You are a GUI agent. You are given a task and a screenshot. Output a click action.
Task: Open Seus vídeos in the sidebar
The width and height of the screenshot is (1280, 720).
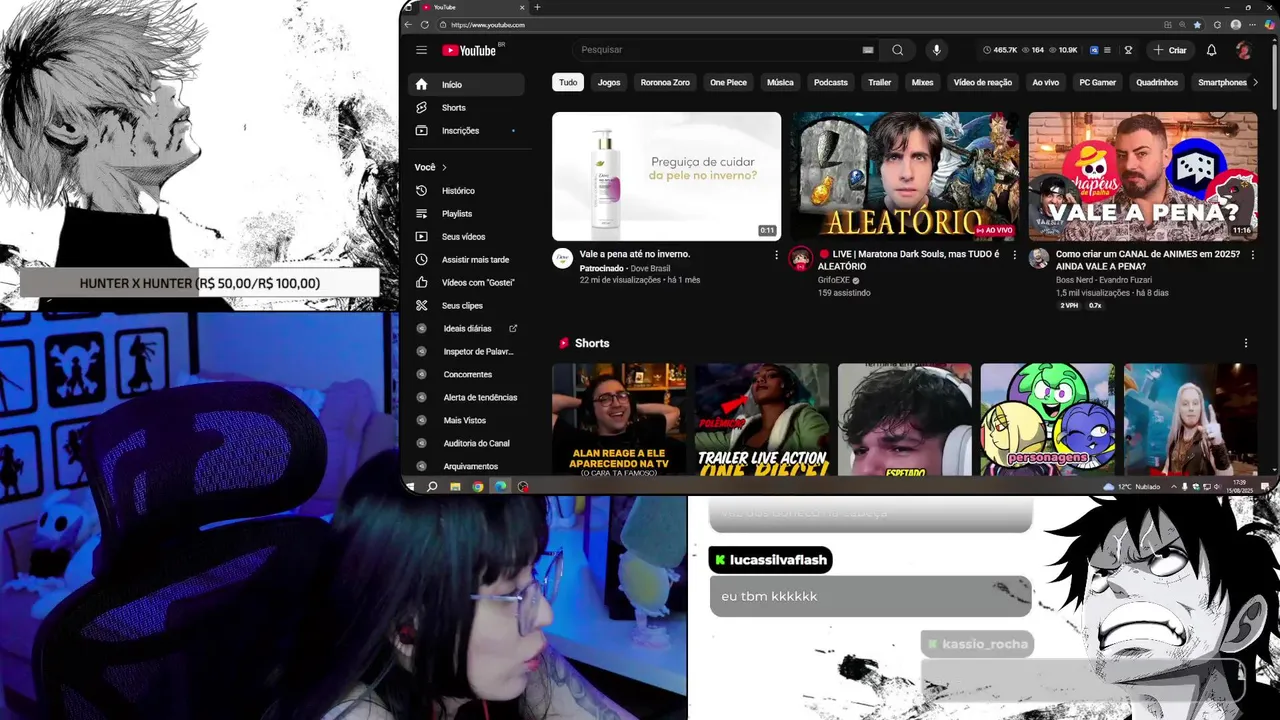(x=467, y=237)
